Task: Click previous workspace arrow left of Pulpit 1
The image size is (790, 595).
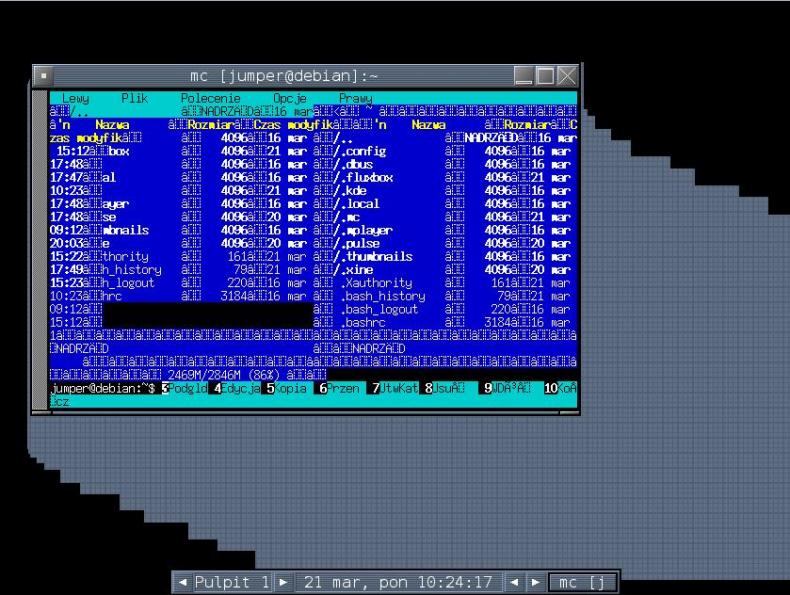Action: (182, 582)
